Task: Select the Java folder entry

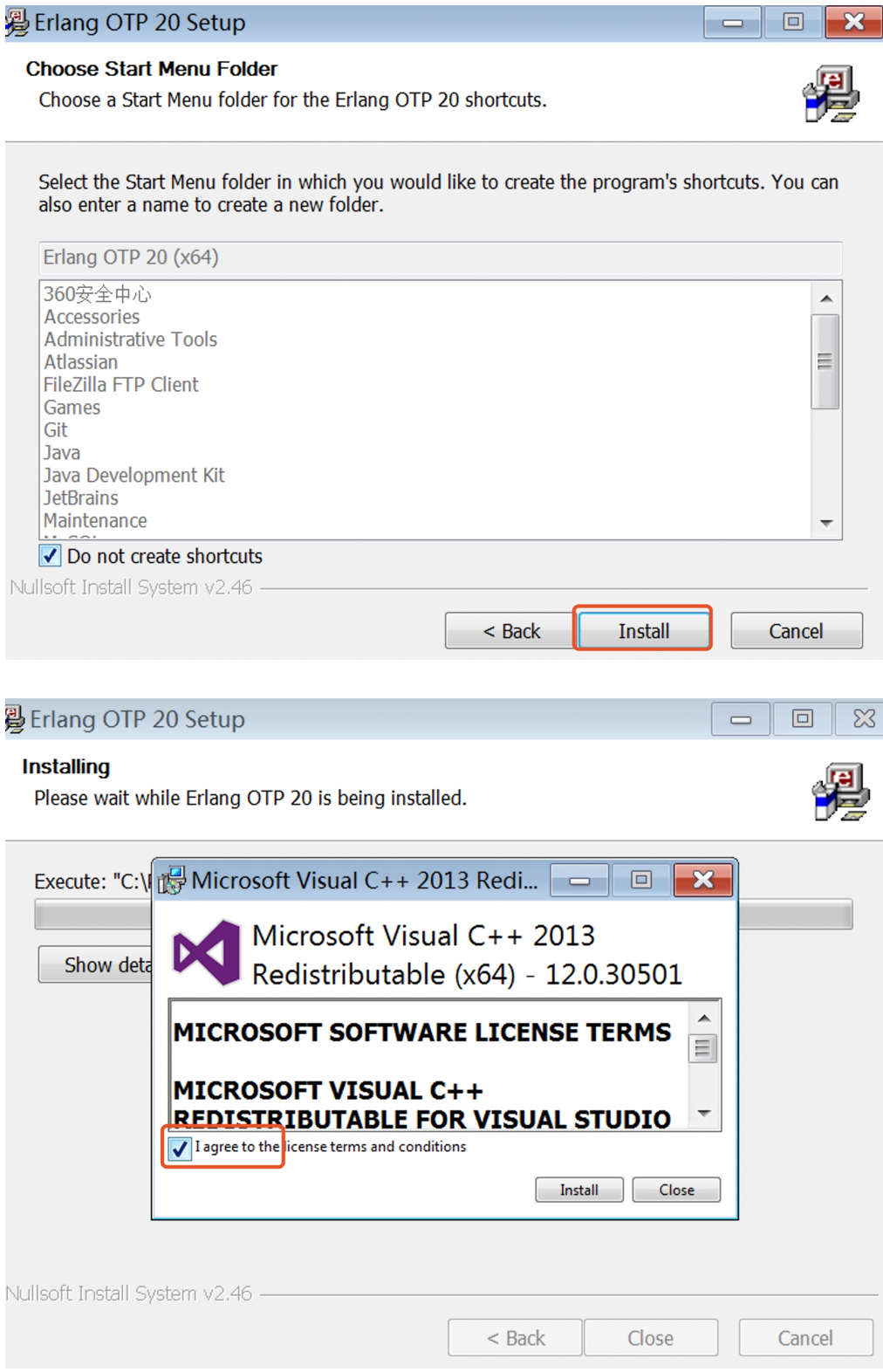Action: point(61,453)
